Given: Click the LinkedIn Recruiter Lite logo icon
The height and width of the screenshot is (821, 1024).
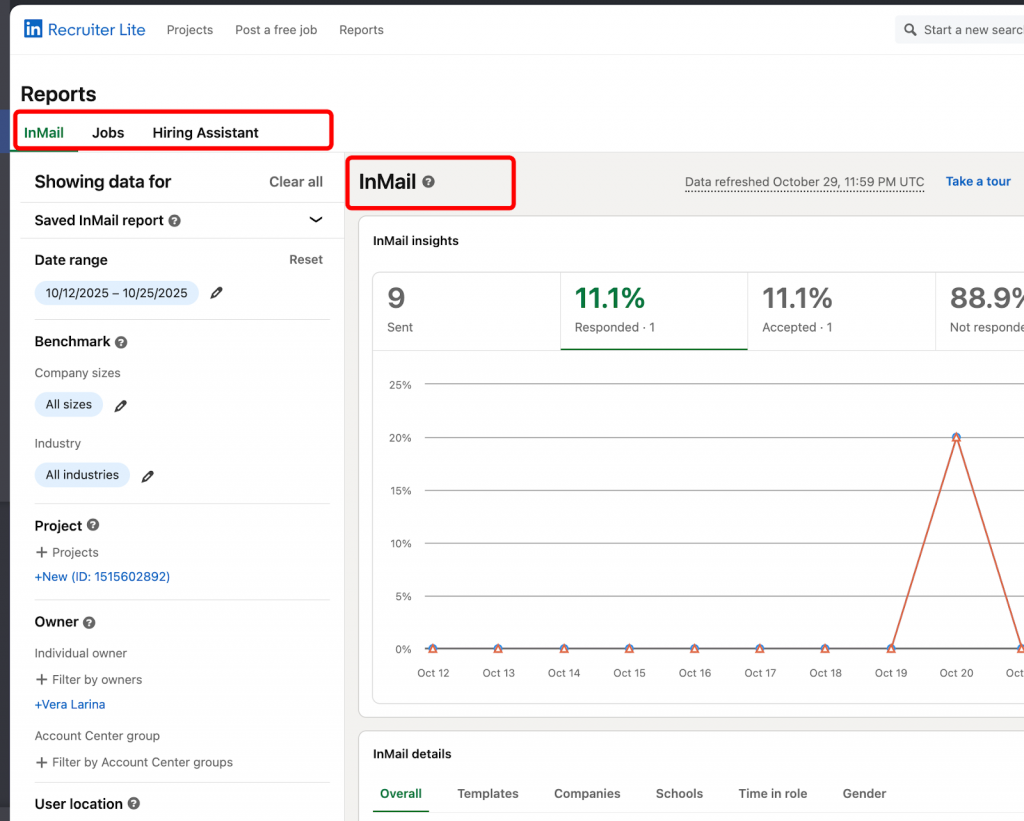Looking at the screenshot, I should [x=33, y=29].
